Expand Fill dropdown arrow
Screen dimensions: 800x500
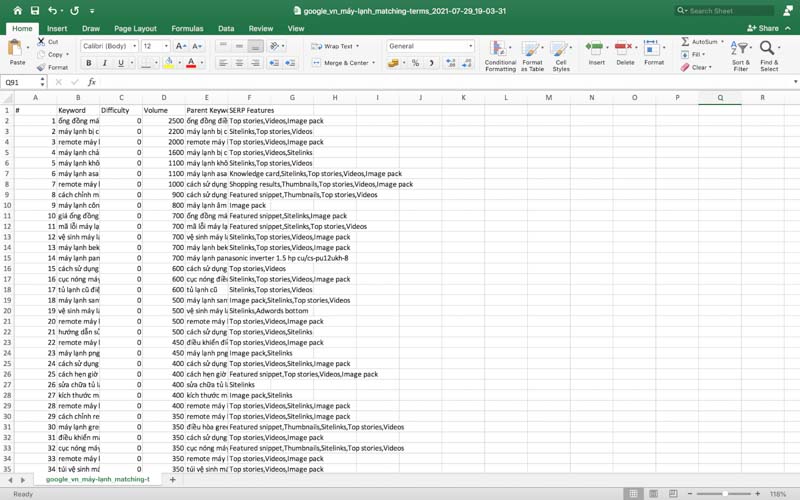coord(704,54)
